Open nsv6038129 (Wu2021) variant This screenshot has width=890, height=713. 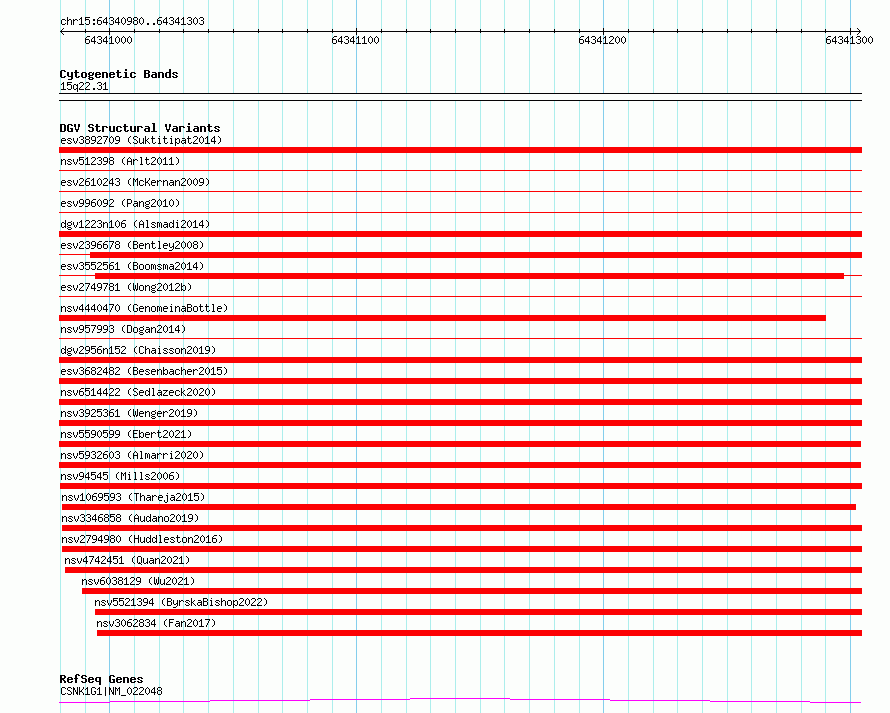138,581
